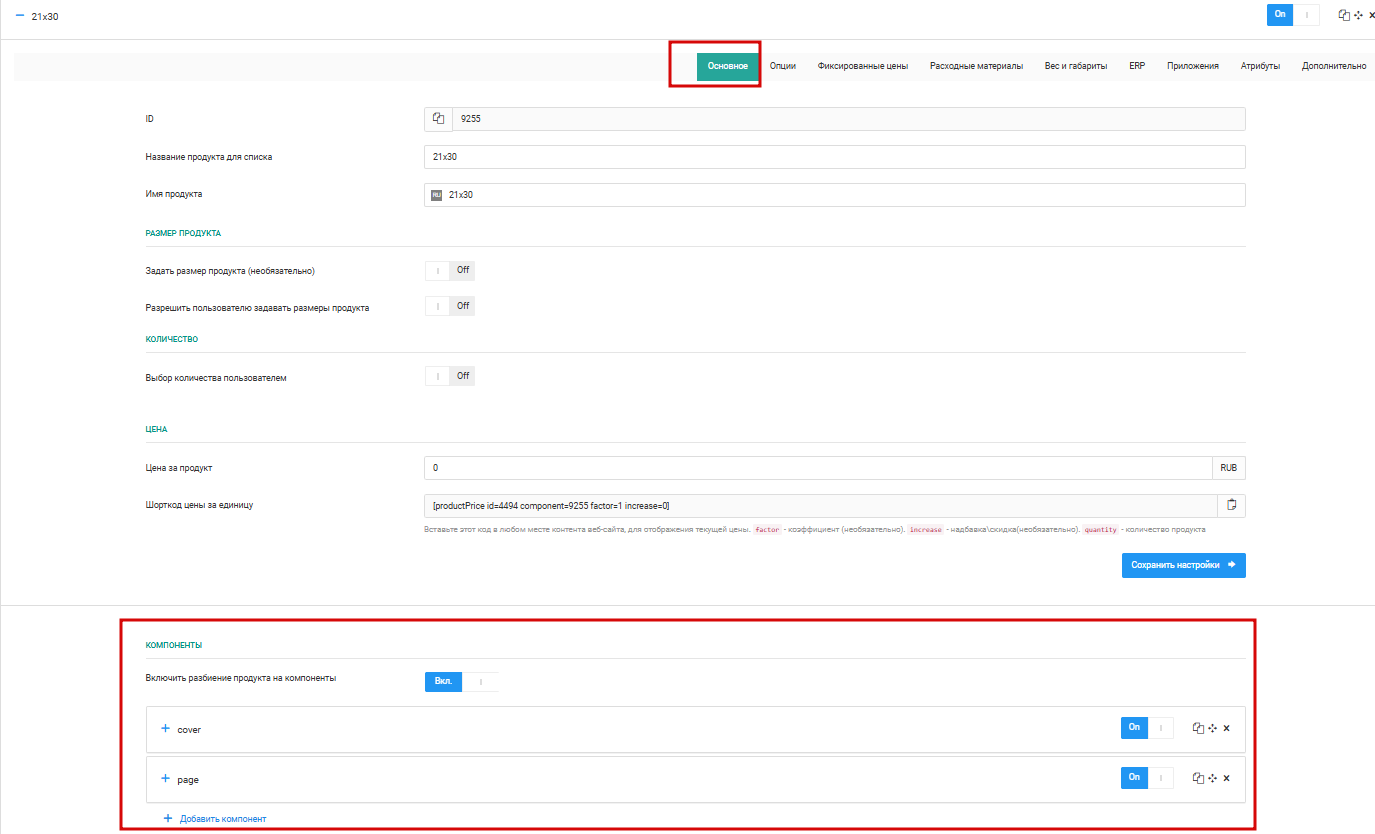Toggle the 21x30 product On switch
This screenshot has height=834, width=1375.
tap(1293, 15)
